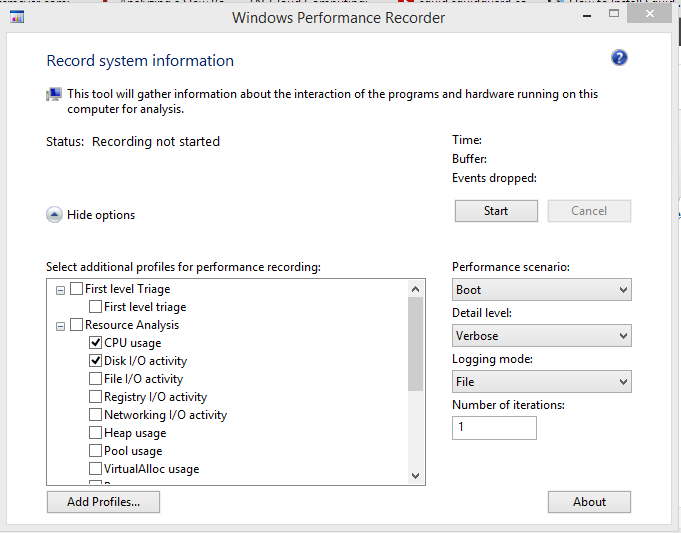This screenshot has width=681, height=533.
Task: Click the disabled Cancel button
Action: click(589, 211)
